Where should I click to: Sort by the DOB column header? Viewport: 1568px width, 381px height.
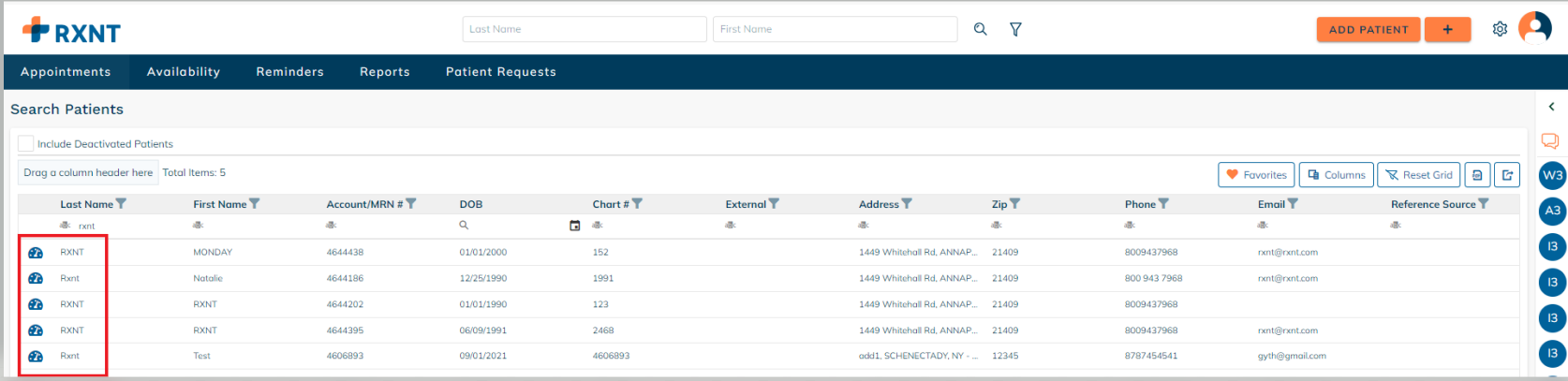[x=471, y=204]
